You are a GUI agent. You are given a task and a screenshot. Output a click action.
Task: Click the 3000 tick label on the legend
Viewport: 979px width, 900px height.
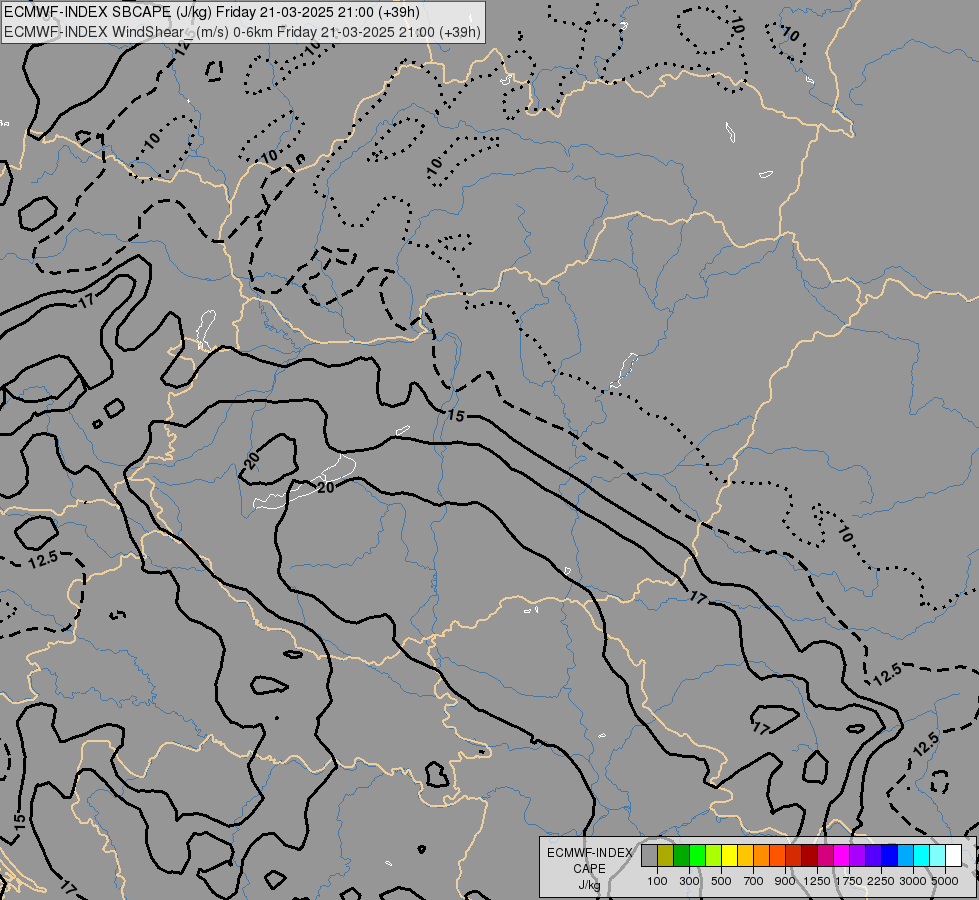(x=913, y=881)
